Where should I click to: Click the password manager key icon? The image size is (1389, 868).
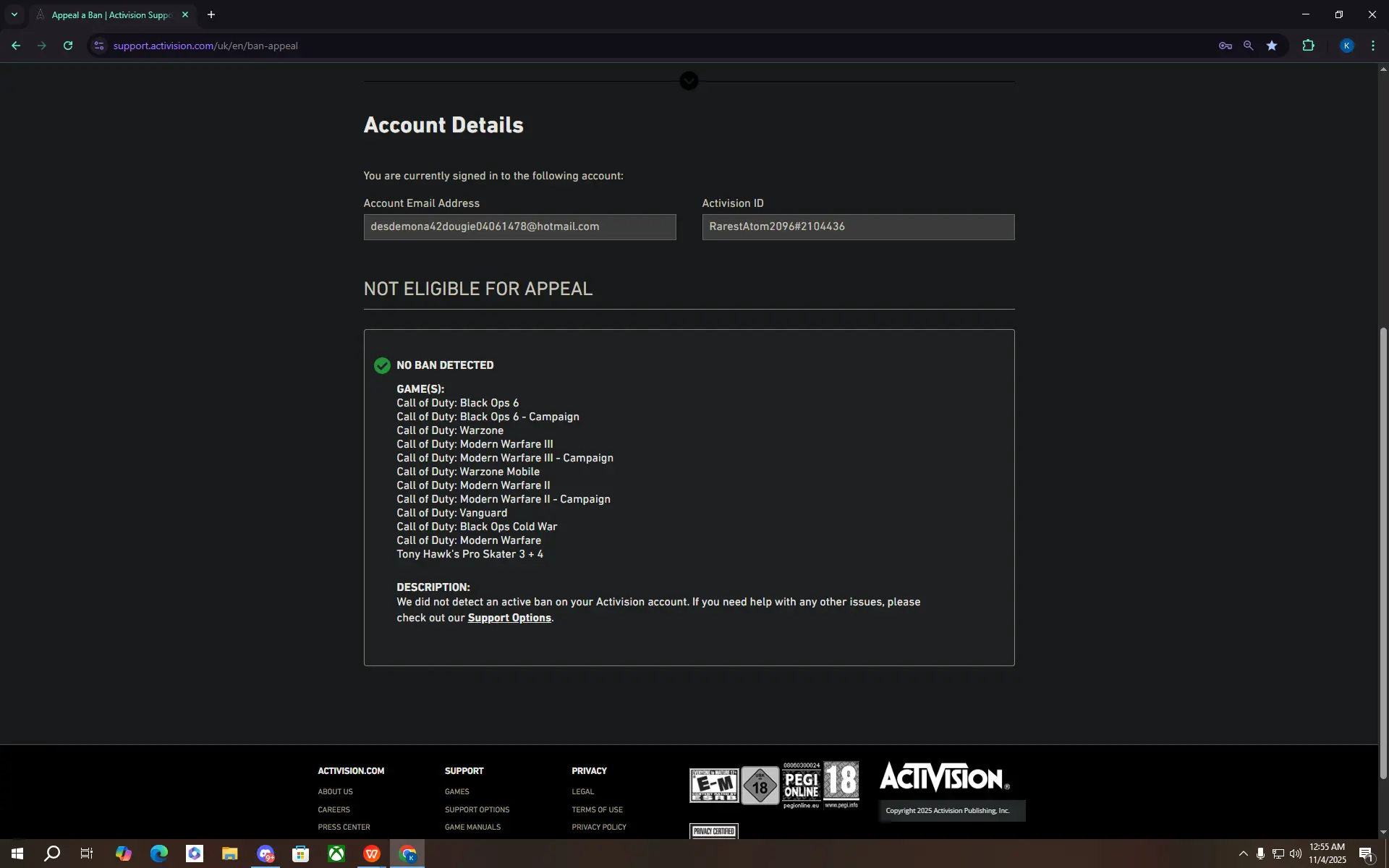click(1225, 46)
